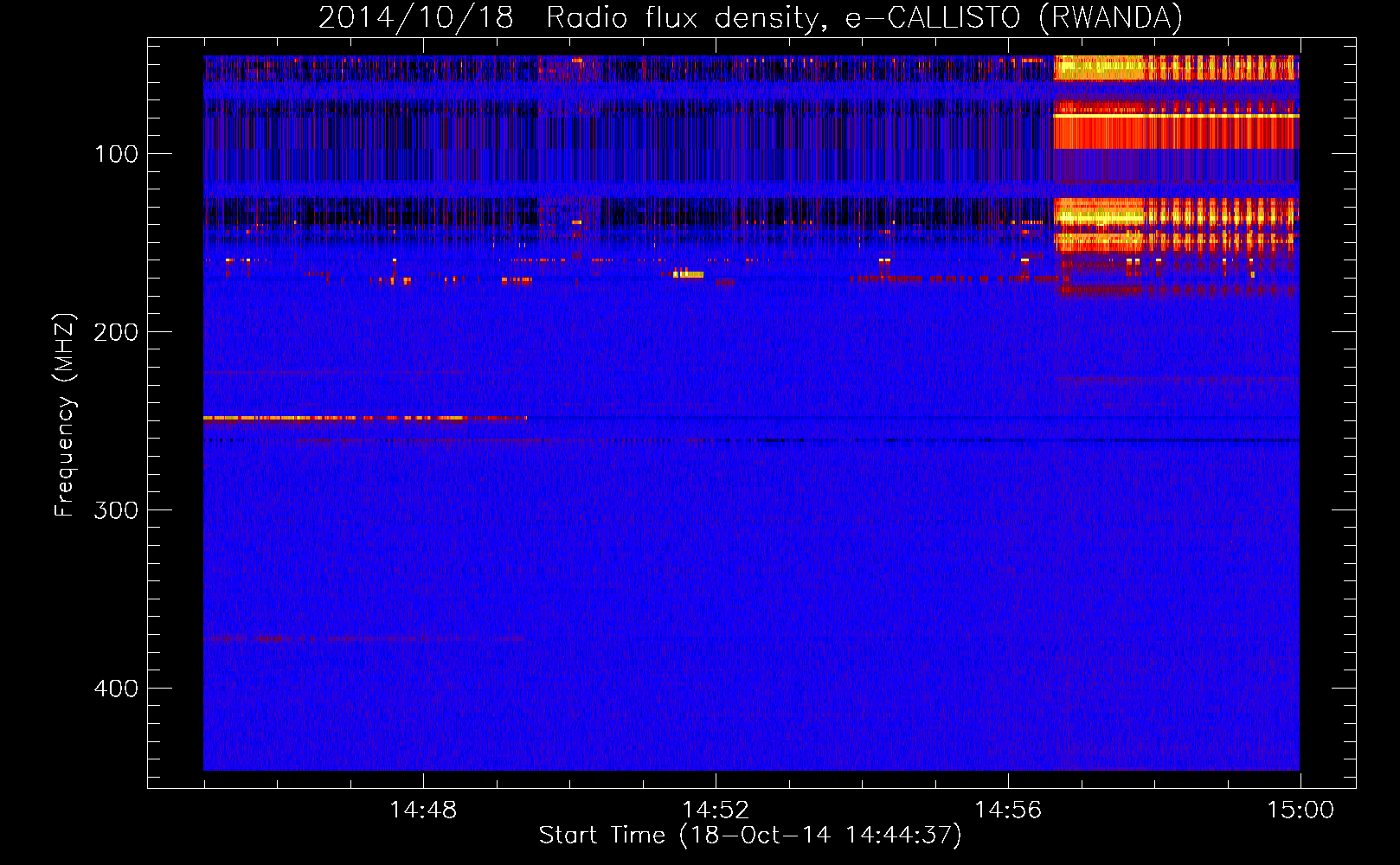Click the 'Frequency (MHZ)' axis label

(65, 415)
